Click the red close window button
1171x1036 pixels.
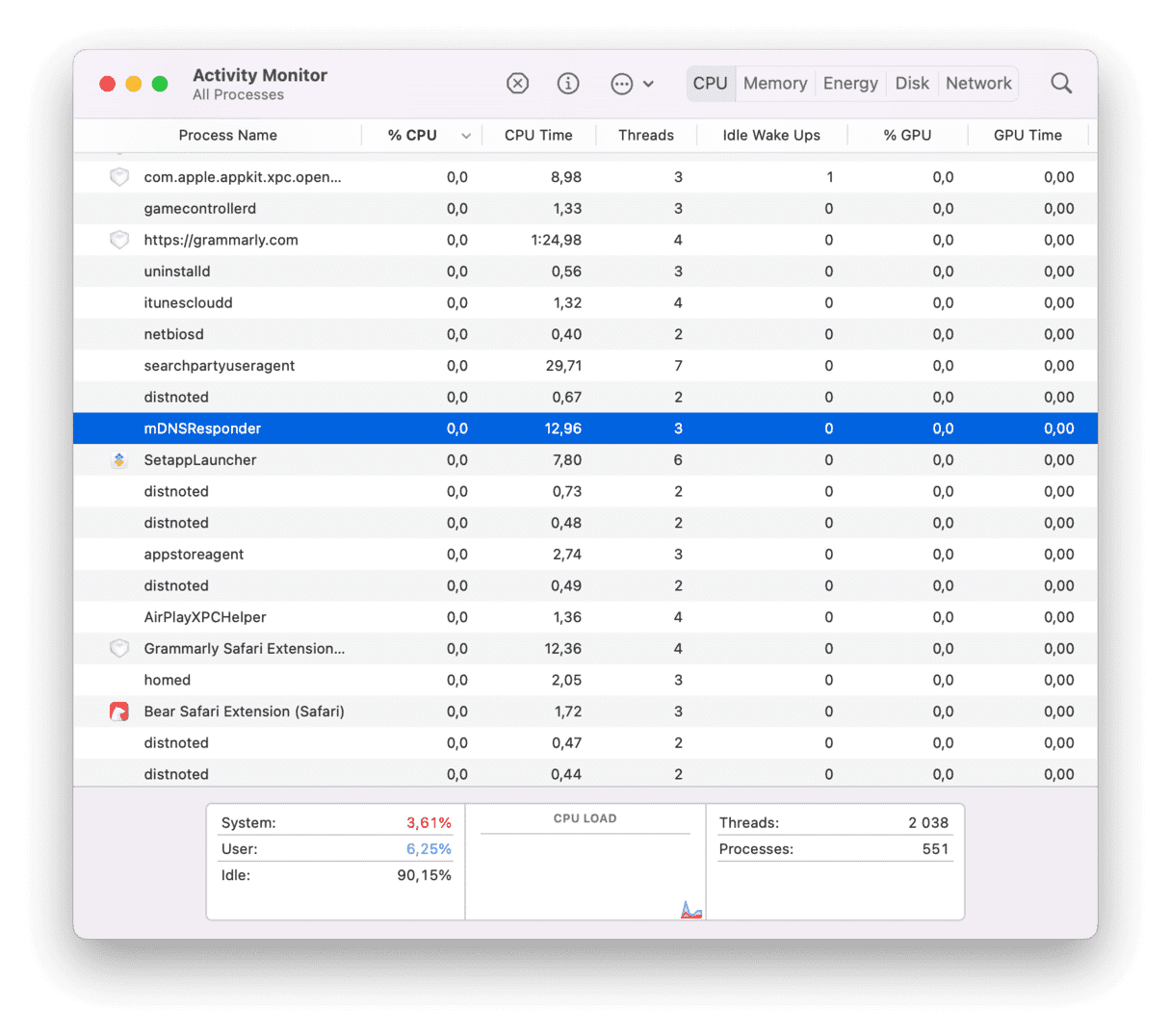tap(108, 84)
